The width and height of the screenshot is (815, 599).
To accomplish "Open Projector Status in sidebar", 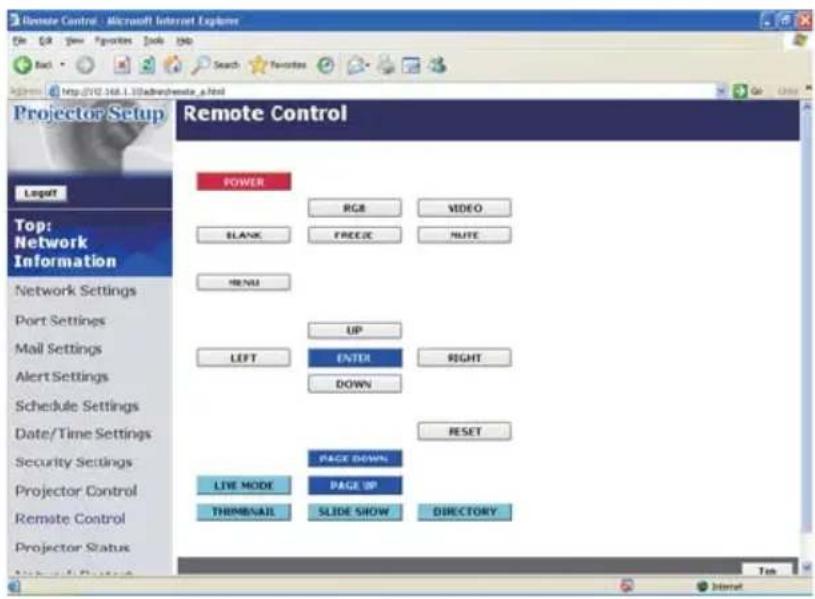I will coord(72,547).
